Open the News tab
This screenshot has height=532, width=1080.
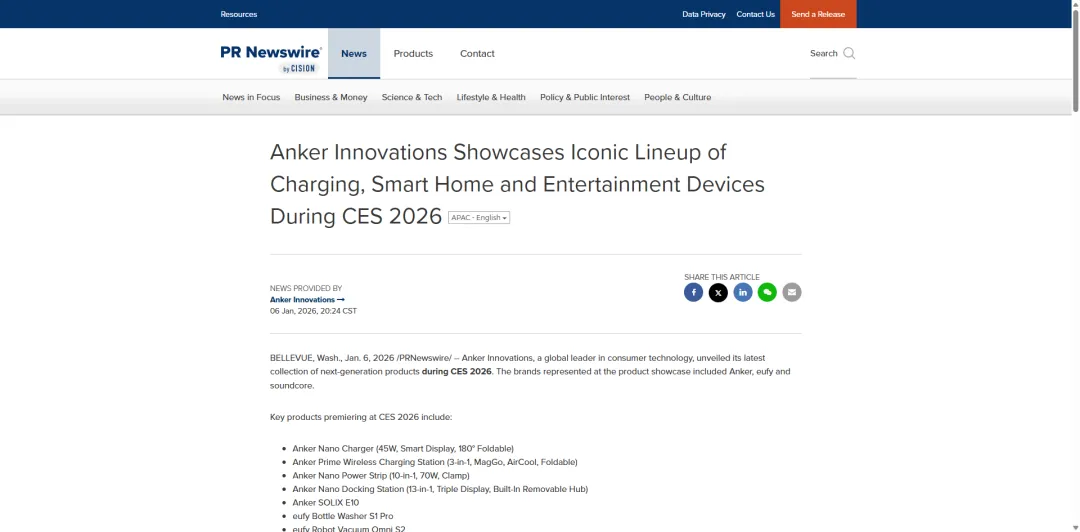pyautogui.click(x=354, y=53)
